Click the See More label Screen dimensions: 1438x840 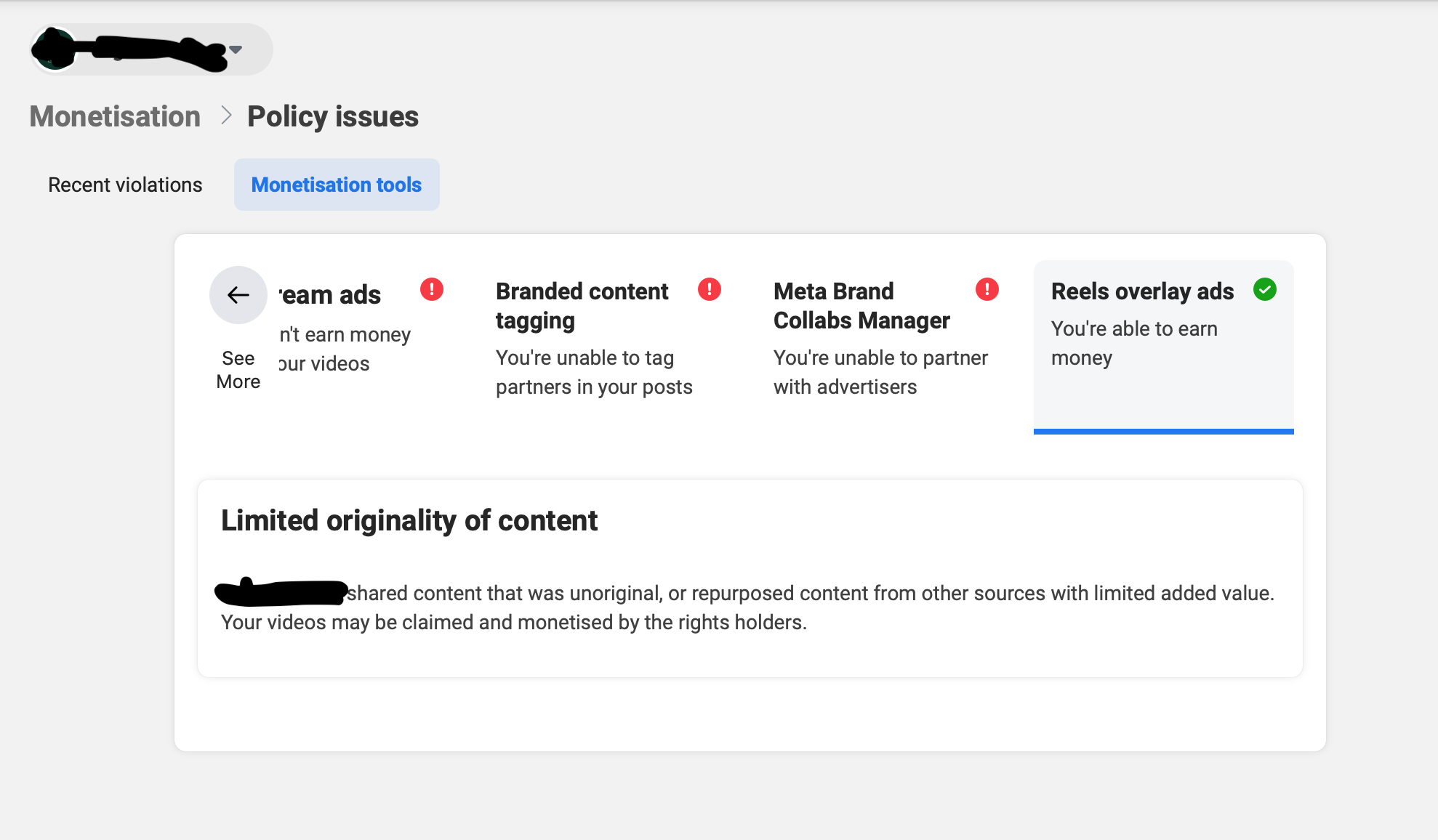click(x=238, y=370)
